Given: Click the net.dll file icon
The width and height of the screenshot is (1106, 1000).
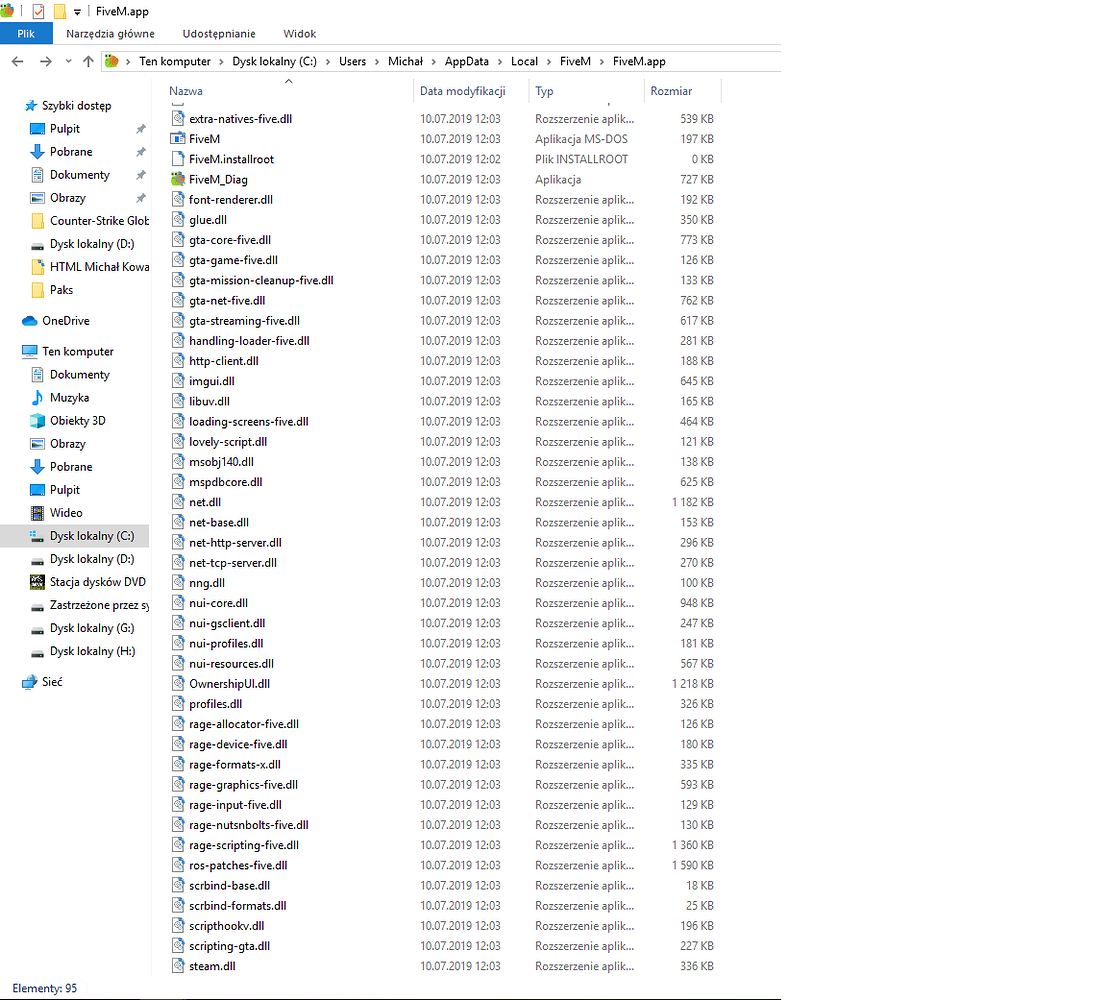Looking at the screenshot, I should click(x=178, y=502).
